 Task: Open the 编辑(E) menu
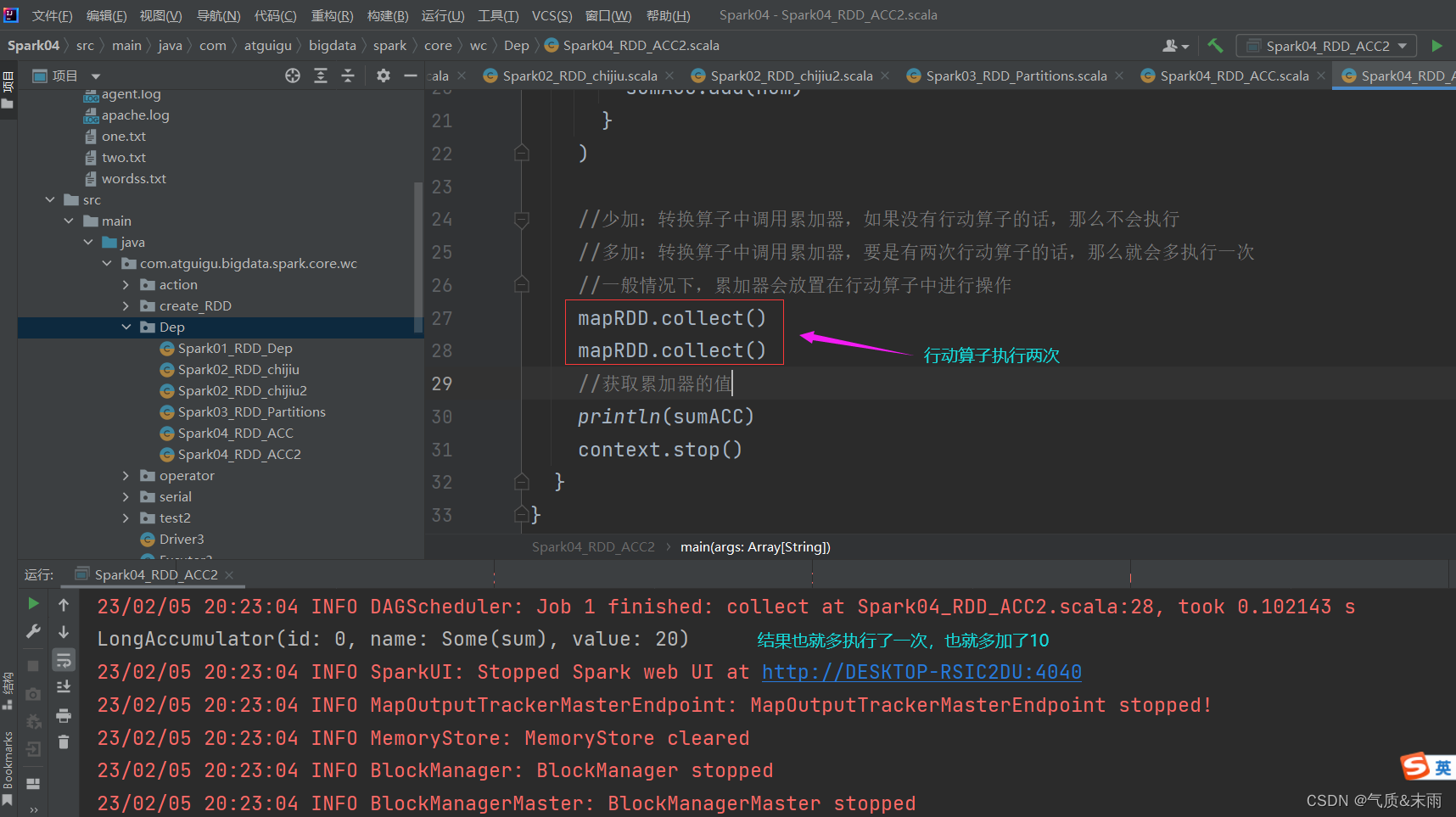[x=106, y=15]
